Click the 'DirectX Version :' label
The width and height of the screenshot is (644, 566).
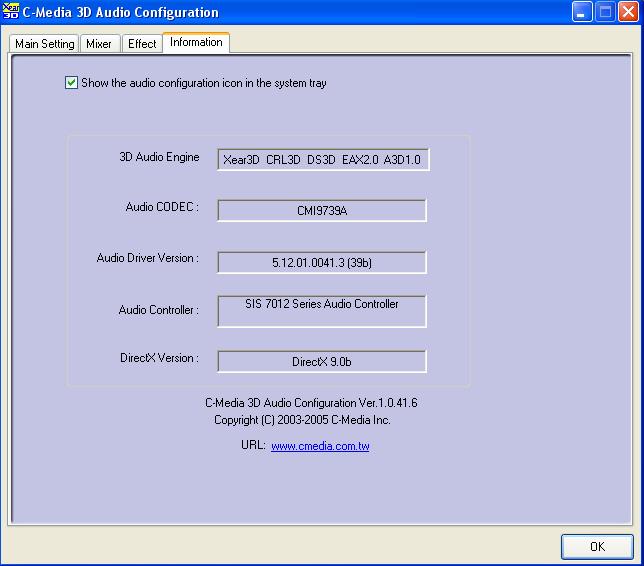pyautogui.click(x=159, y=358)
